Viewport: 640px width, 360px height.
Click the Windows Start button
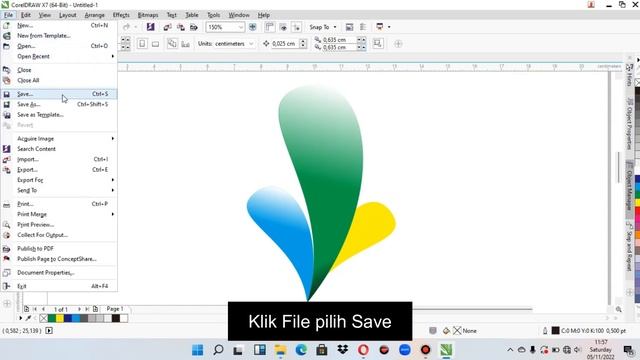[x=198, y=350]
